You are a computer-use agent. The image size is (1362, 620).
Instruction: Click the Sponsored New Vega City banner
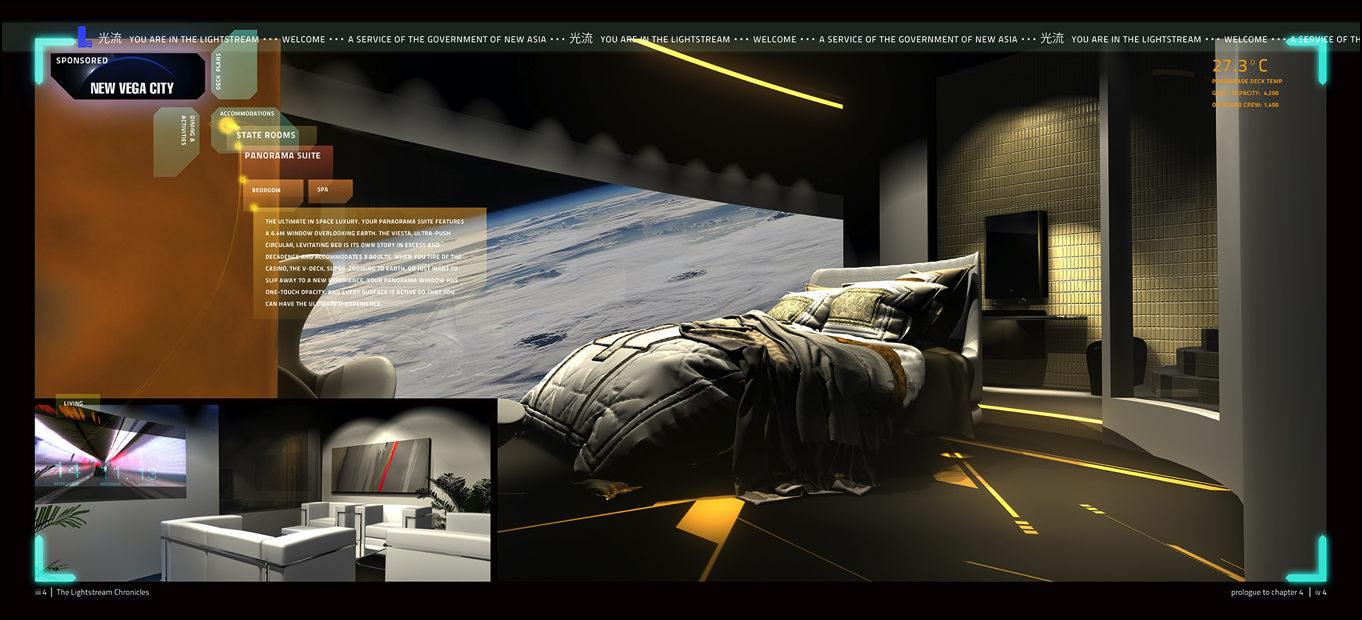point(127,77)
